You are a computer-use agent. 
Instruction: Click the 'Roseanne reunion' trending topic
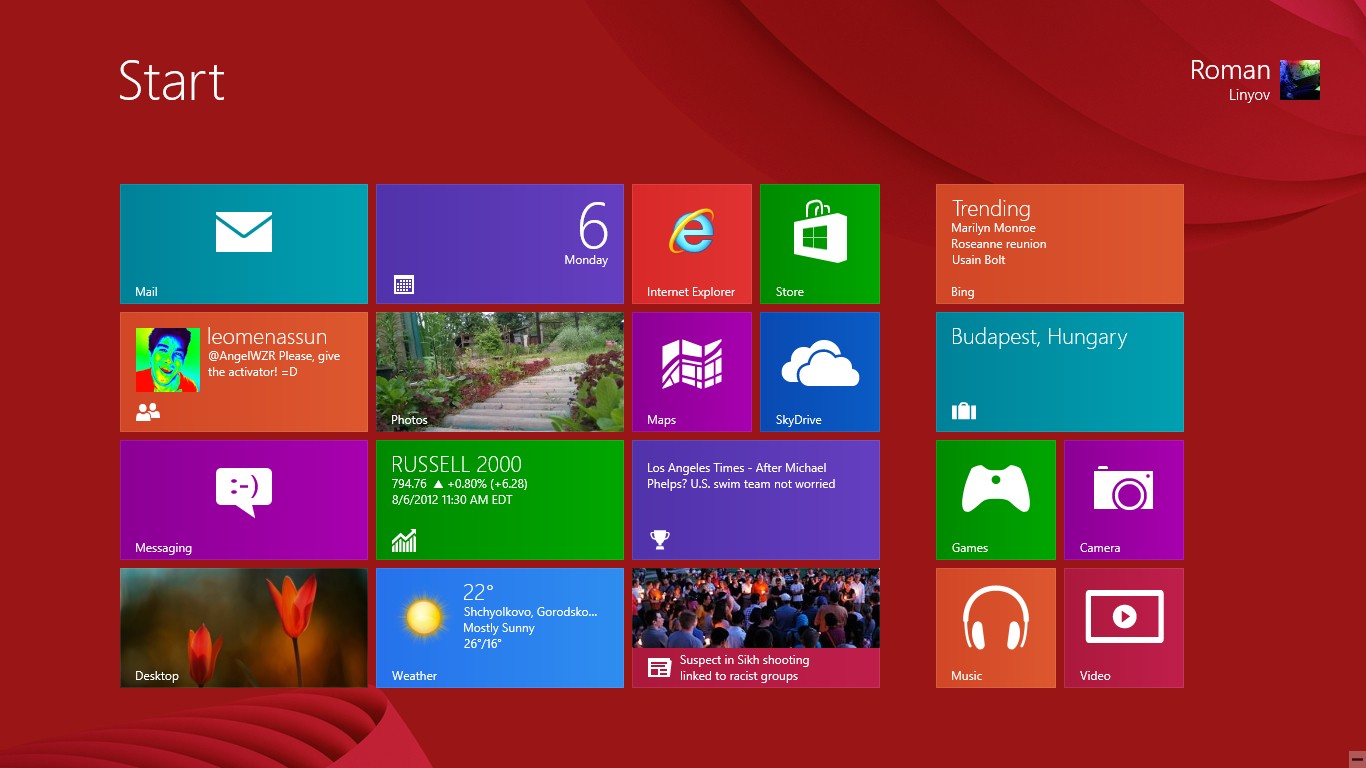(x=999, y=244)
